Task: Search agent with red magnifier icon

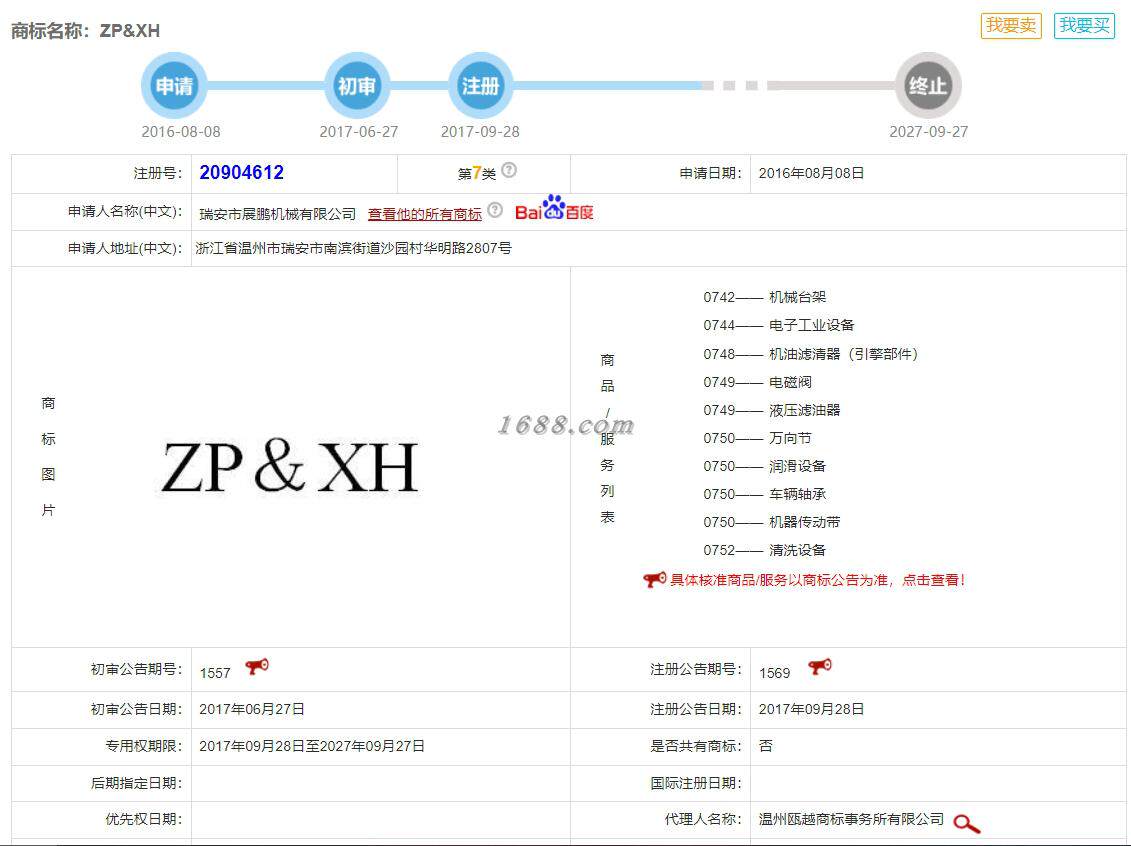Action: click(x=967, y=823)
